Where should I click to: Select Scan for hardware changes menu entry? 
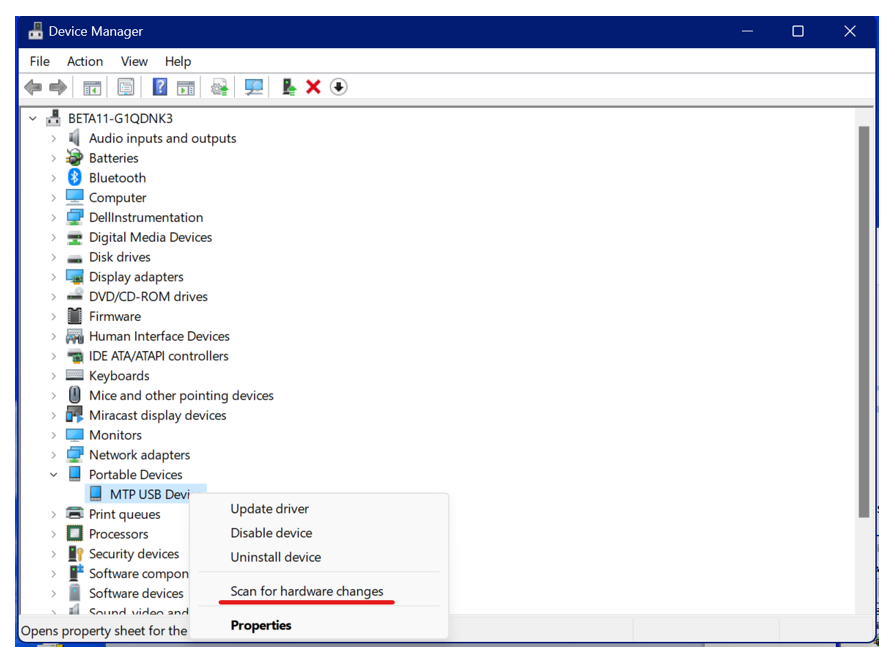[x=306, y=591]
